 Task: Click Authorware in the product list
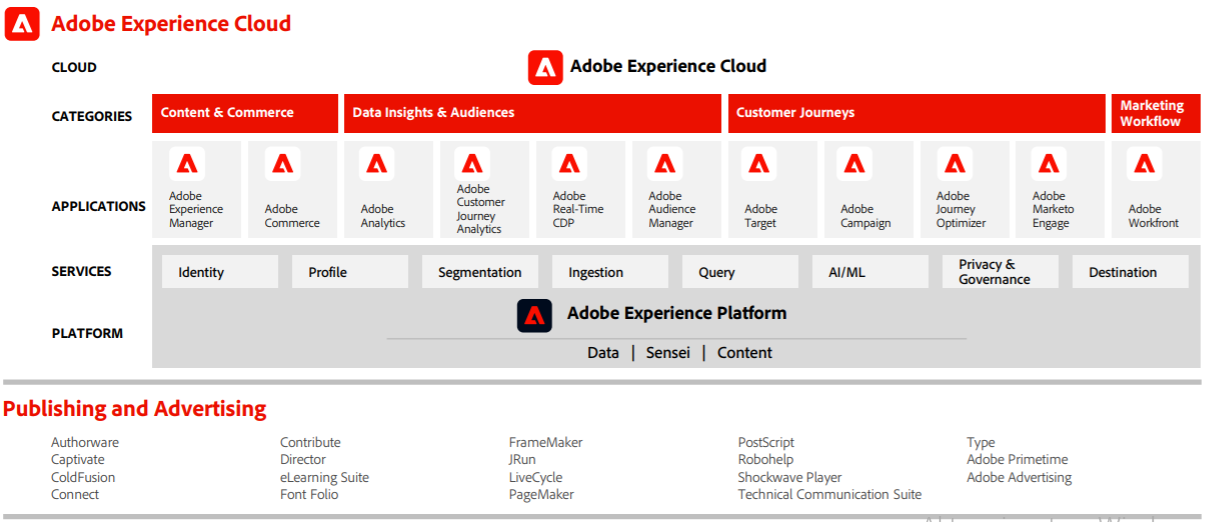point(85,443)
